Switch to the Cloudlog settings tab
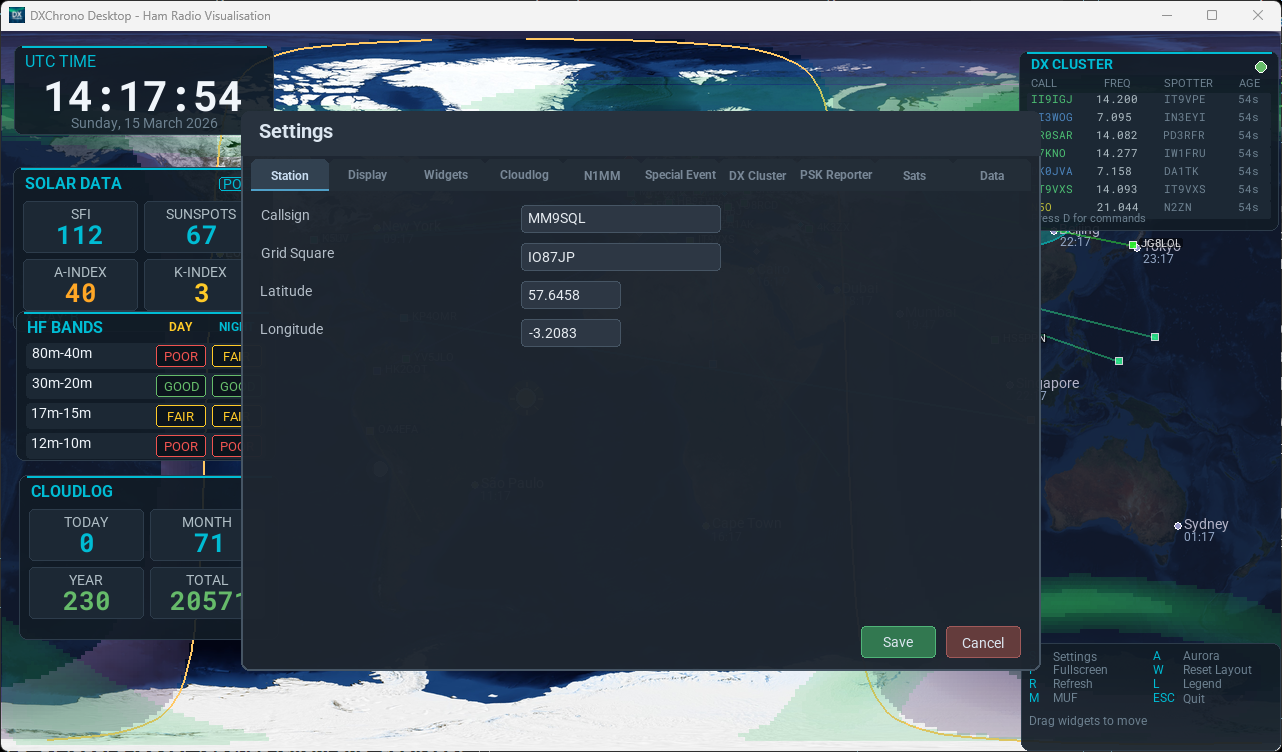The width and height of the screenshot is (1282, 752). coord(524,174)
